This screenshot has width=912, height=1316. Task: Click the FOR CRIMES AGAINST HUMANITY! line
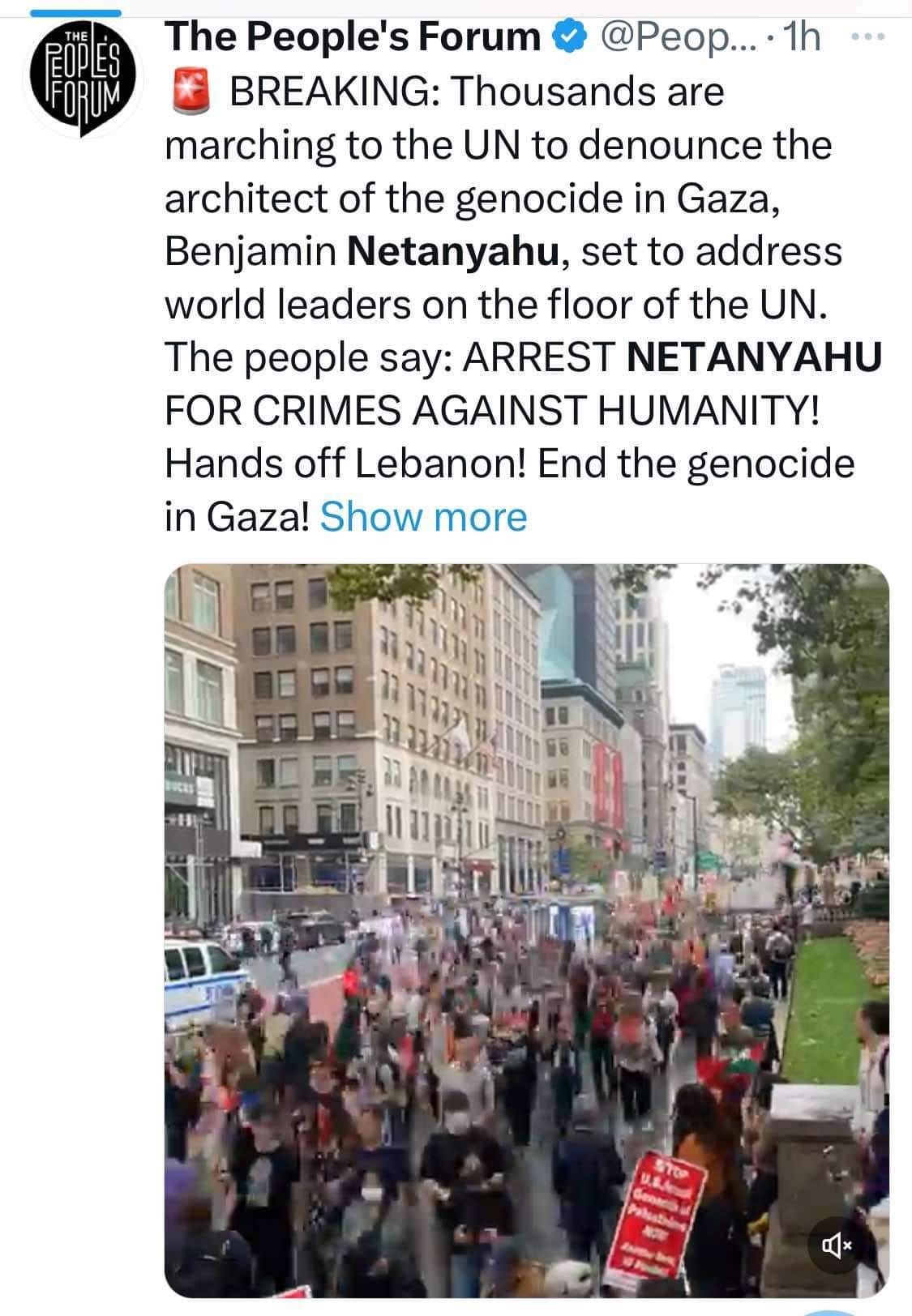pyautogui.click(x=493, y=412)
